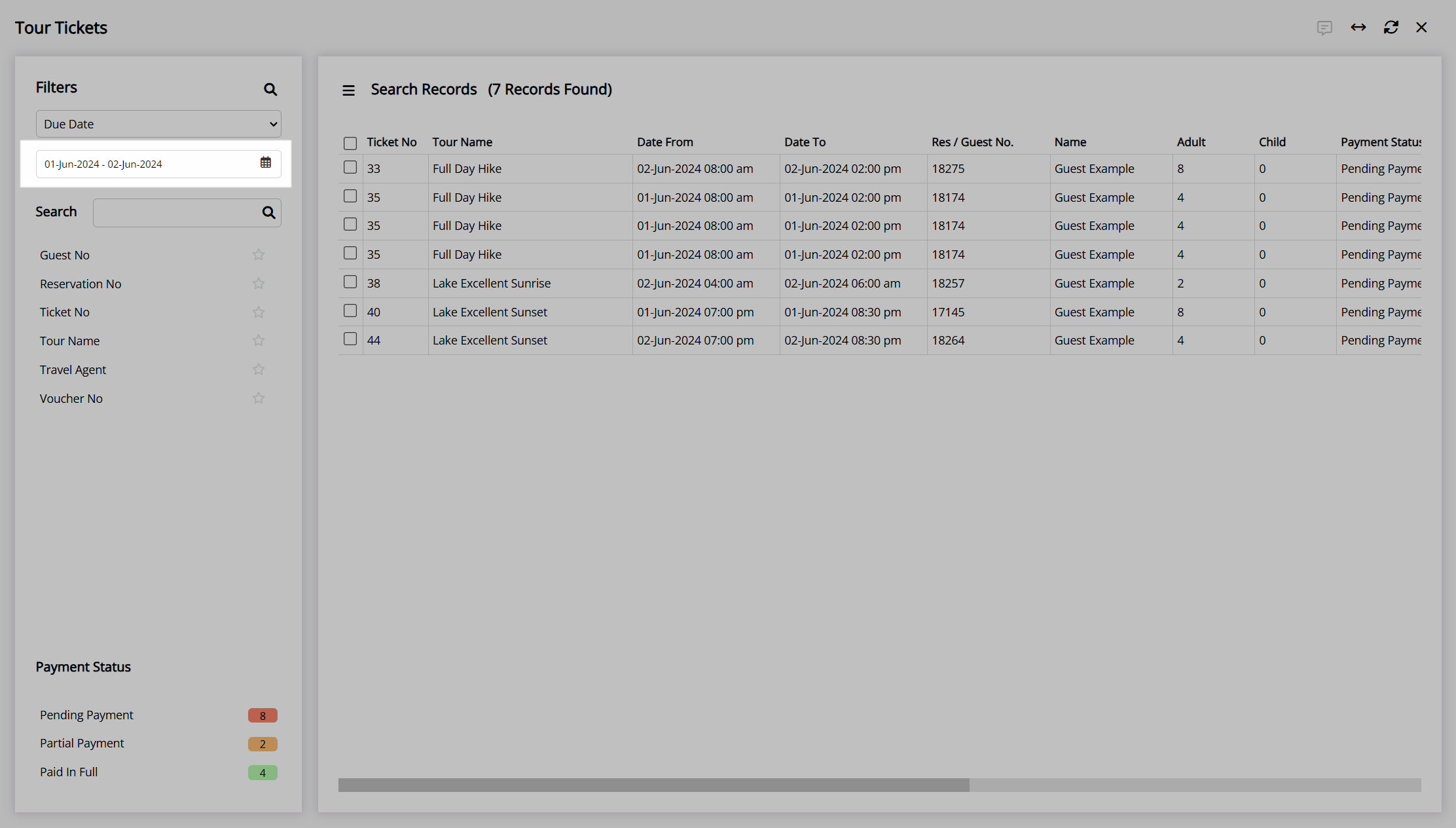Filter by Pending Payment status
Image resolution: width=1456 pixels, height=828 pixels.
(86, 715)
